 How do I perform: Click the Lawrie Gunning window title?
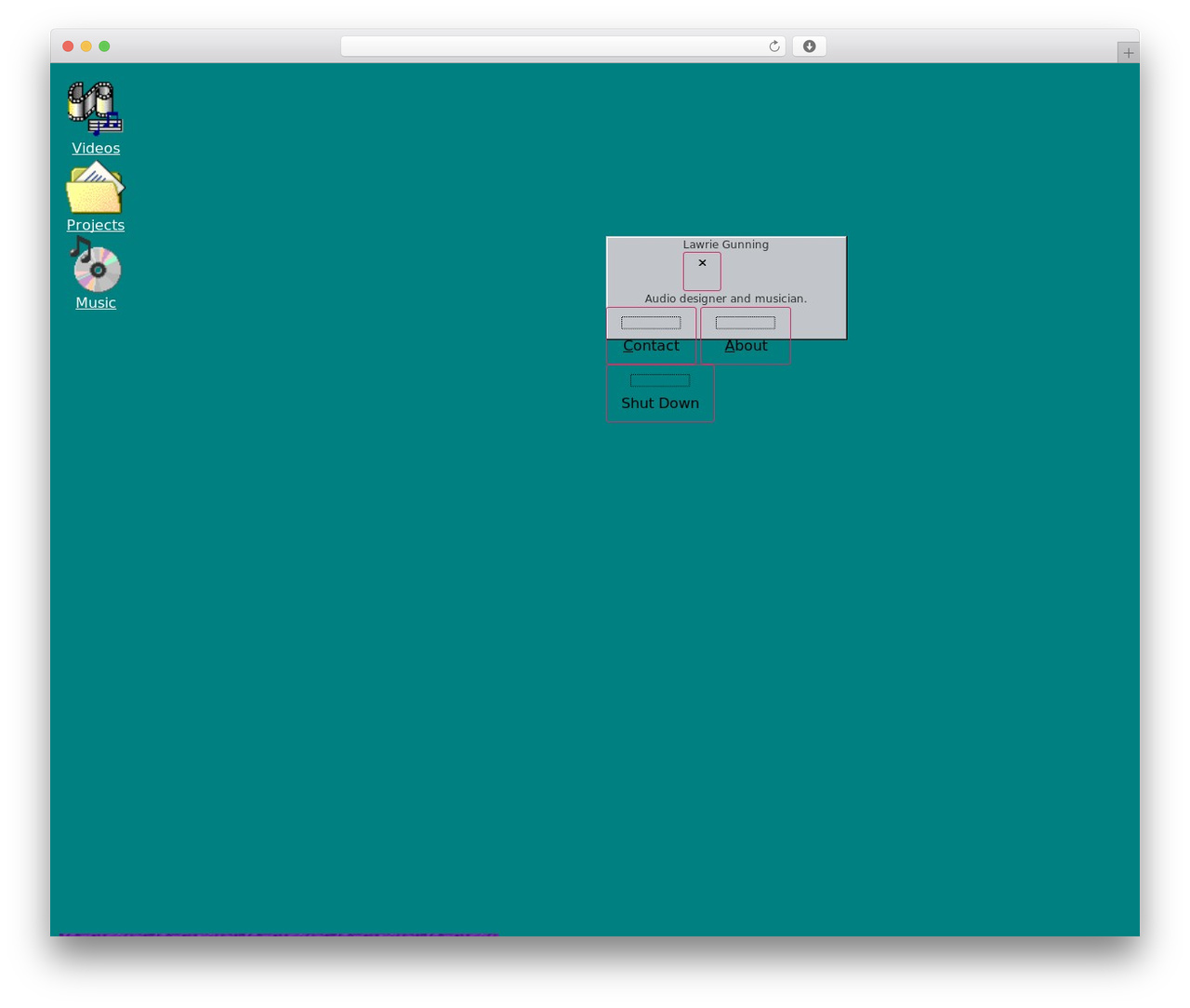[x=726, y=245]
